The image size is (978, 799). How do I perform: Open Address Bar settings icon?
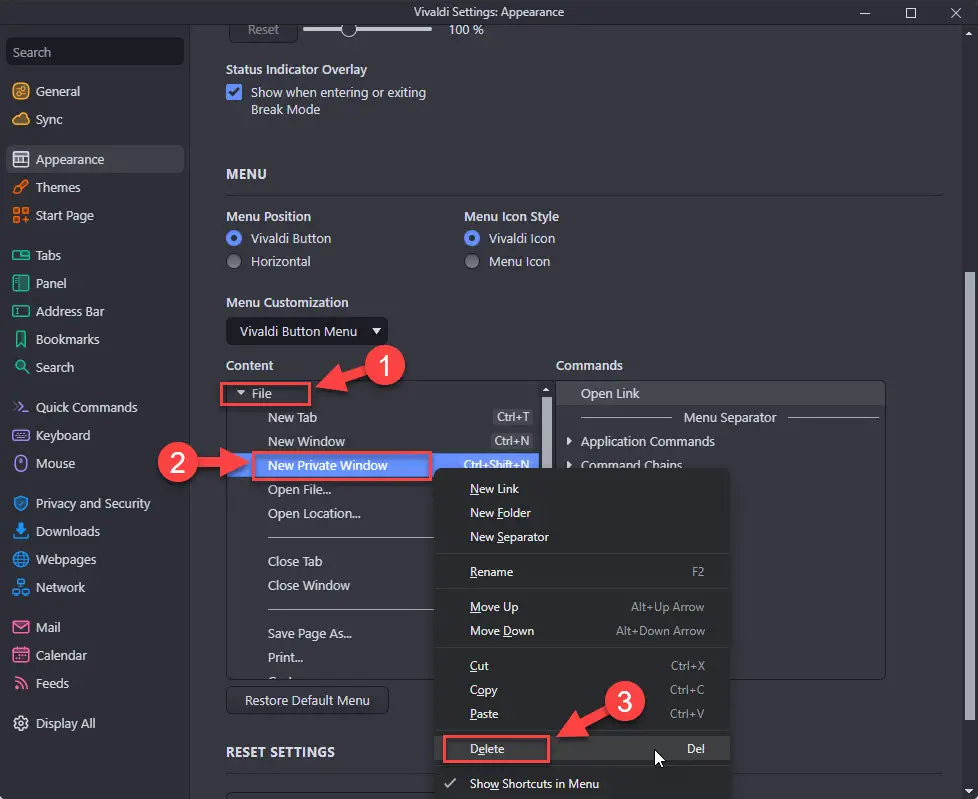21,311
